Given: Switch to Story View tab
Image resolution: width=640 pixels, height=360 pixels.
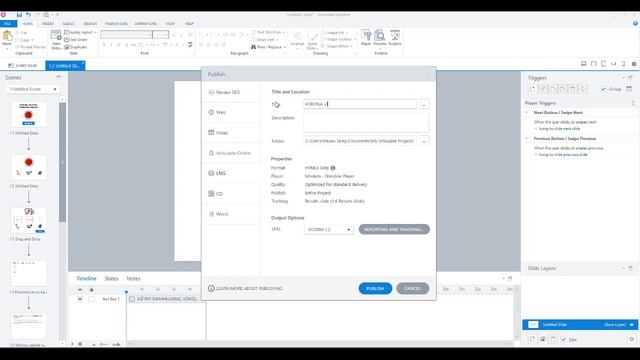Looking at the screenshot, I should pos(23,65).
